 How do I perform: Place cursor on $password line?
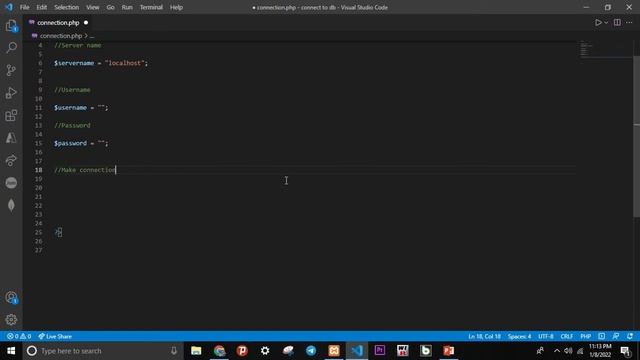(x=81, y=143)
